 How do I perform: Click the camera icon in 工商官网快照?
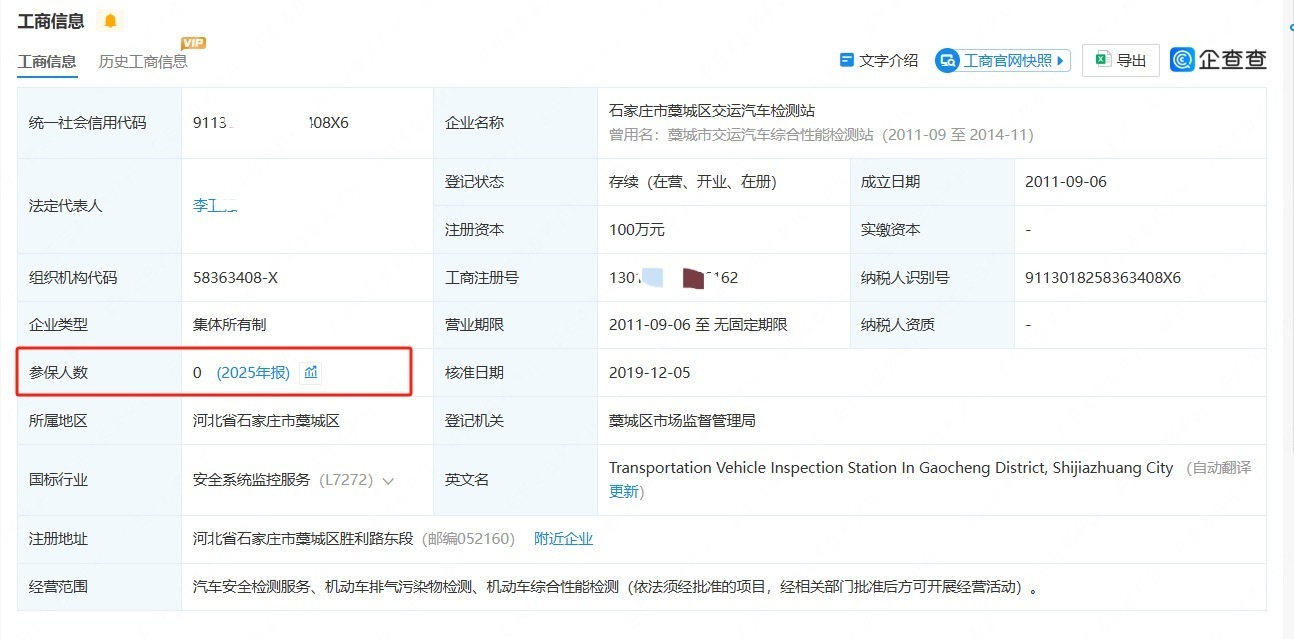point(947,61)
